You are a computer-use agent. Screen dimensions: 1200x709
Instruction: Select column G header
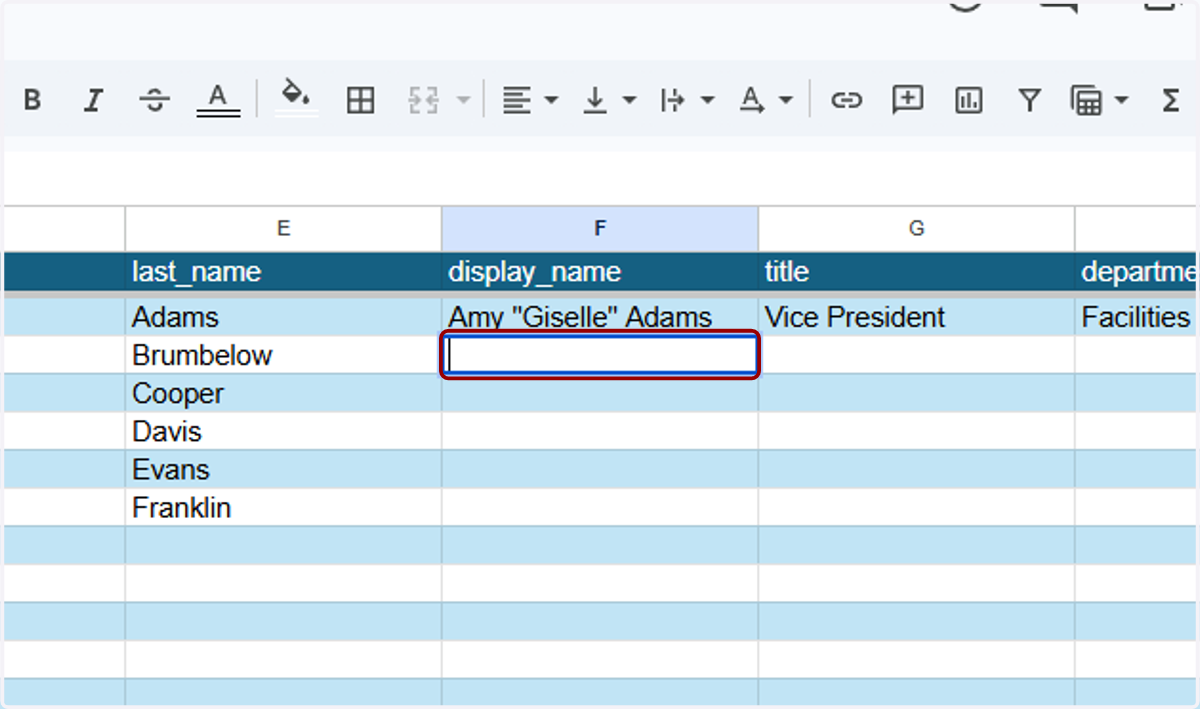point(916,229)
